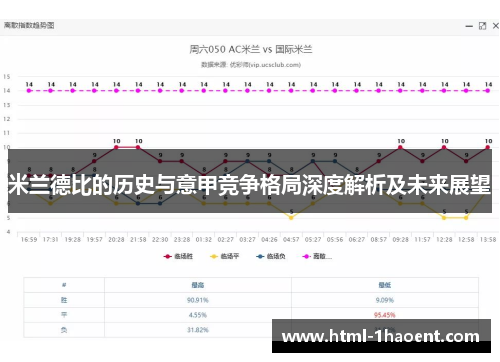Select the 04:57 x-axis time label

point(291,240)
